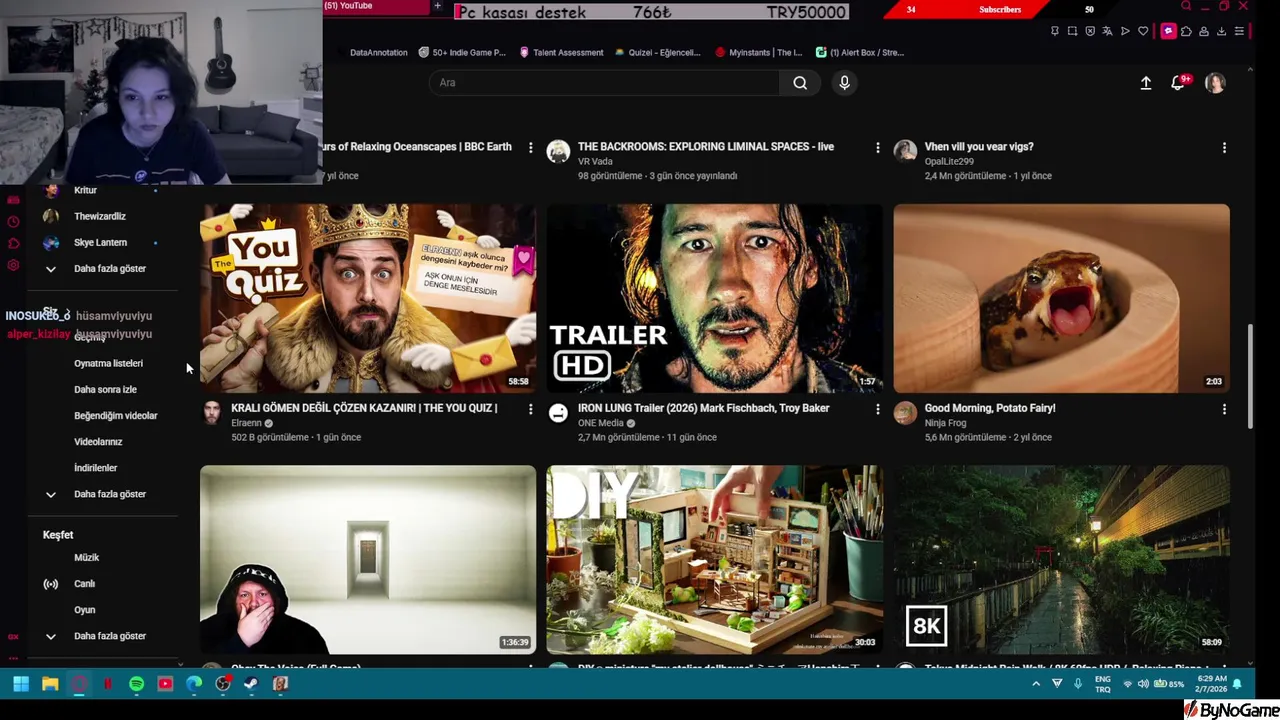This screenshot has height=720, width=1280.
Task: Open Daha sonra izle in sidebar
Action: 105,390
